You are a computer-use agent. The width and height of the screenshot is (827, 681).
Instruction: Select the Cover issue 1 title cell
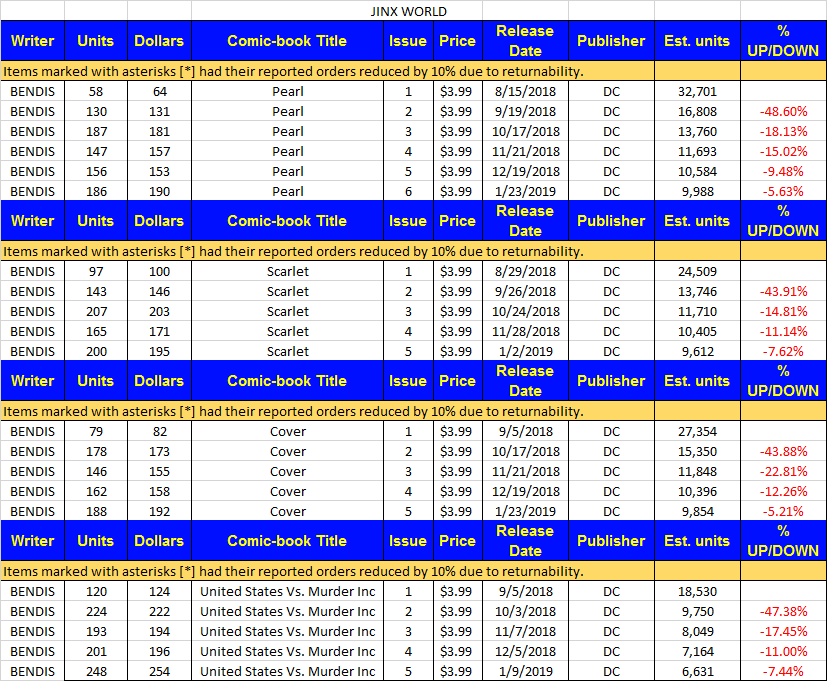click(287, 431)
